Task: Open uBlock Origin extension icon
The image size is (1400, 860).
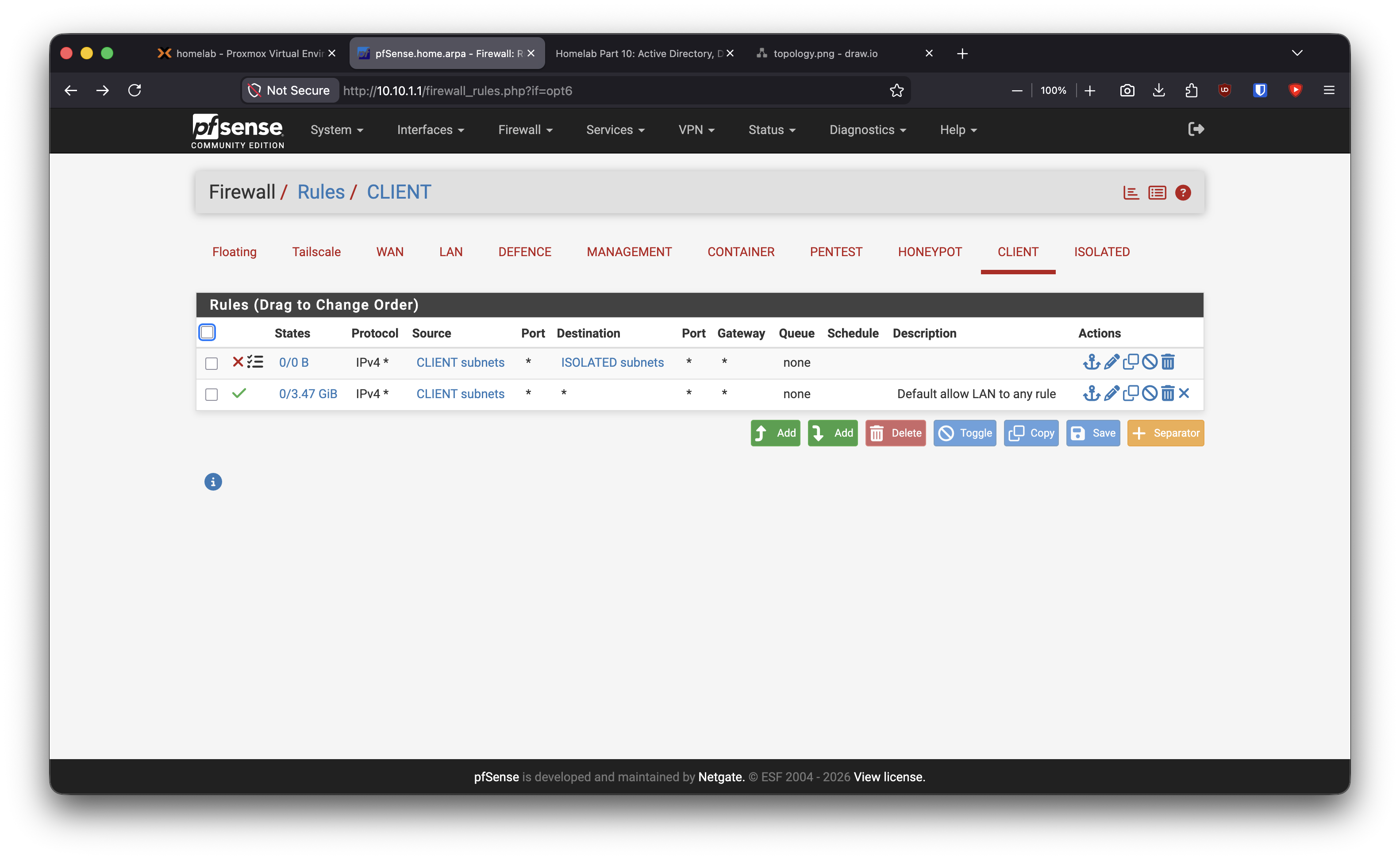Action: (1225, 90)
